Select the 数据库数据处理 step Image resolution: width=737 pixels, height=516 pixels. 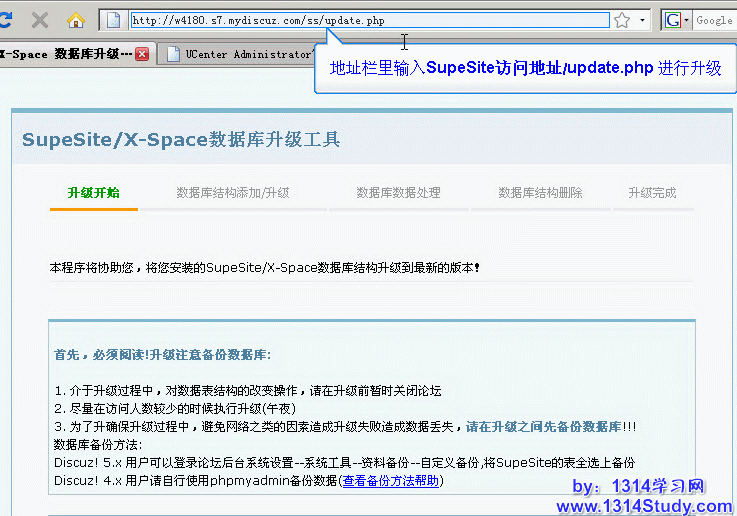coord(398,193)
